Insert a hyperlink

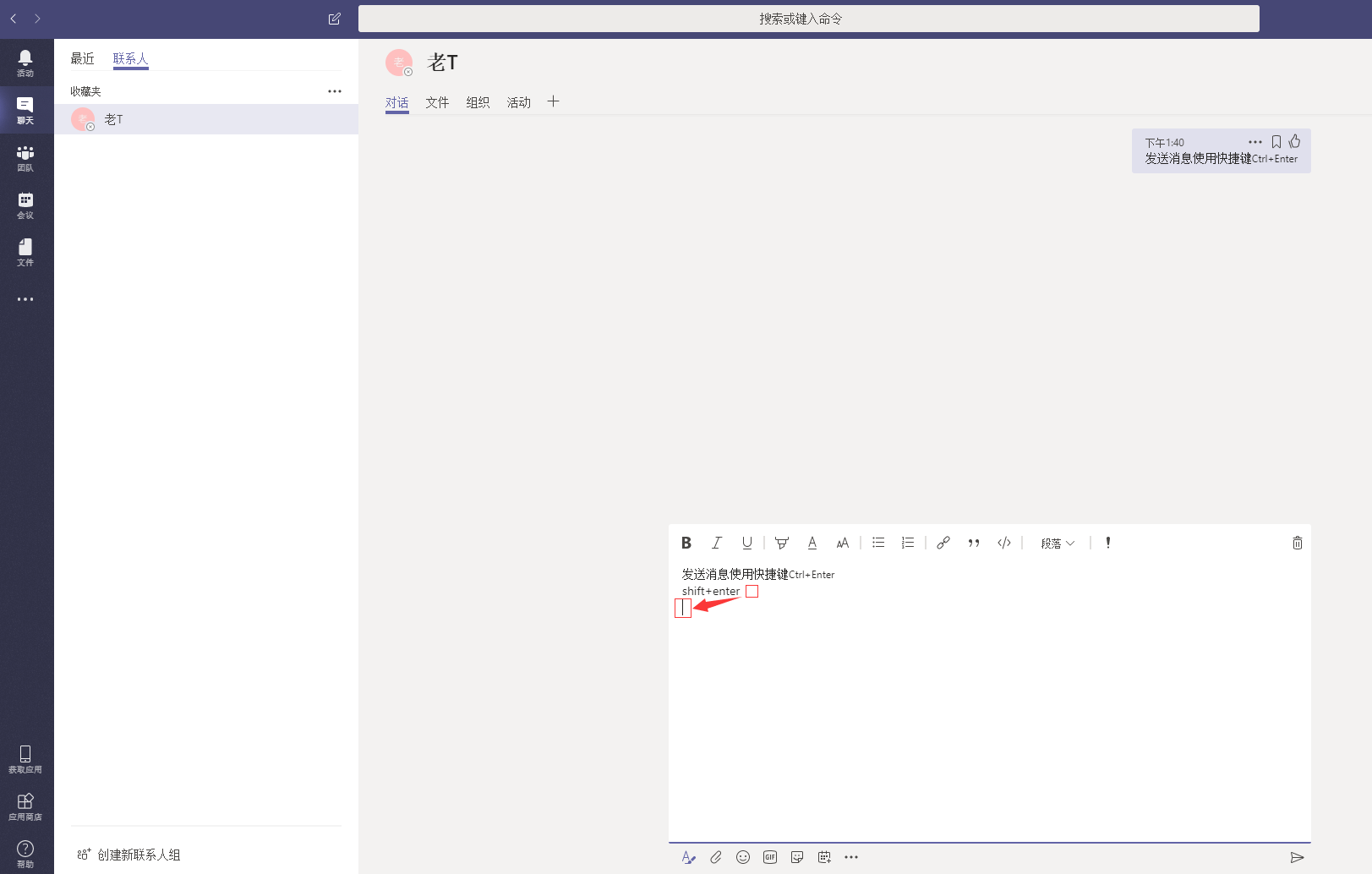[943, 543]
